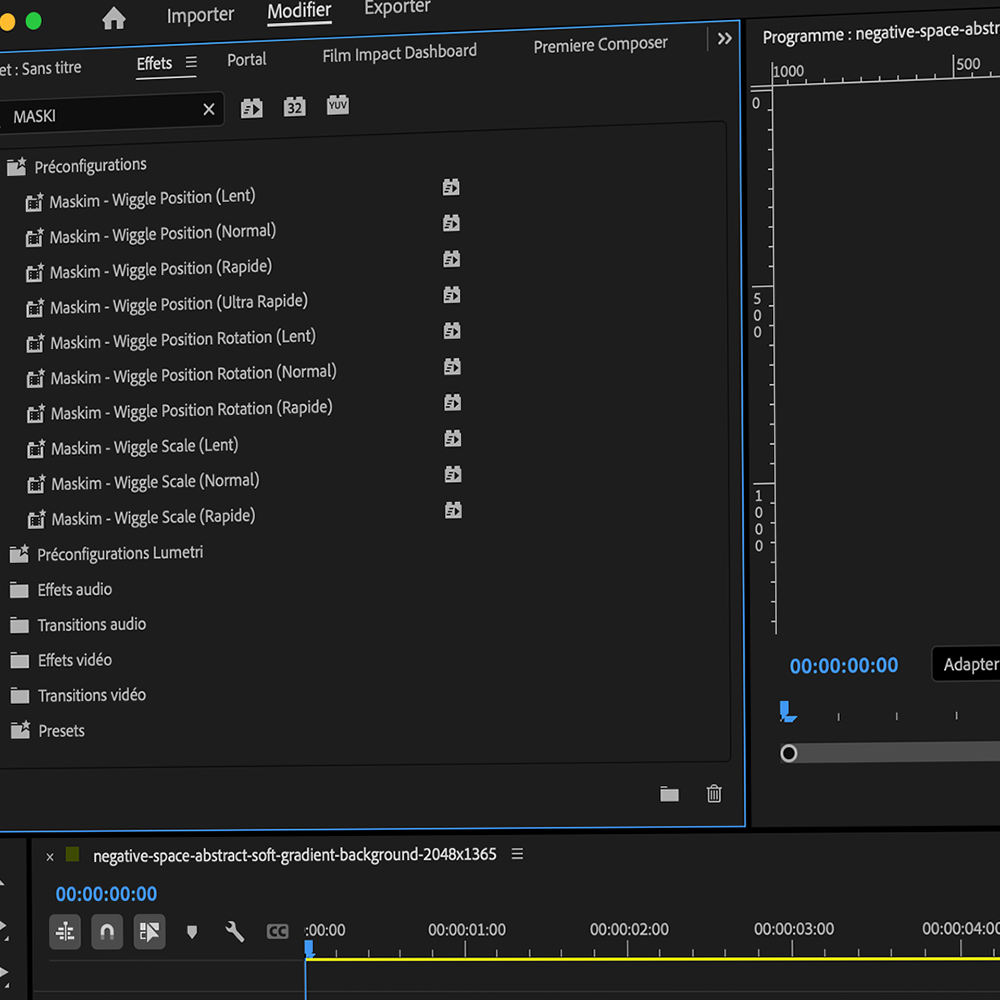Create a new custom bin folder icon
The width and height of the screenshot is (1000, 1000).
(x=669, y=794)
